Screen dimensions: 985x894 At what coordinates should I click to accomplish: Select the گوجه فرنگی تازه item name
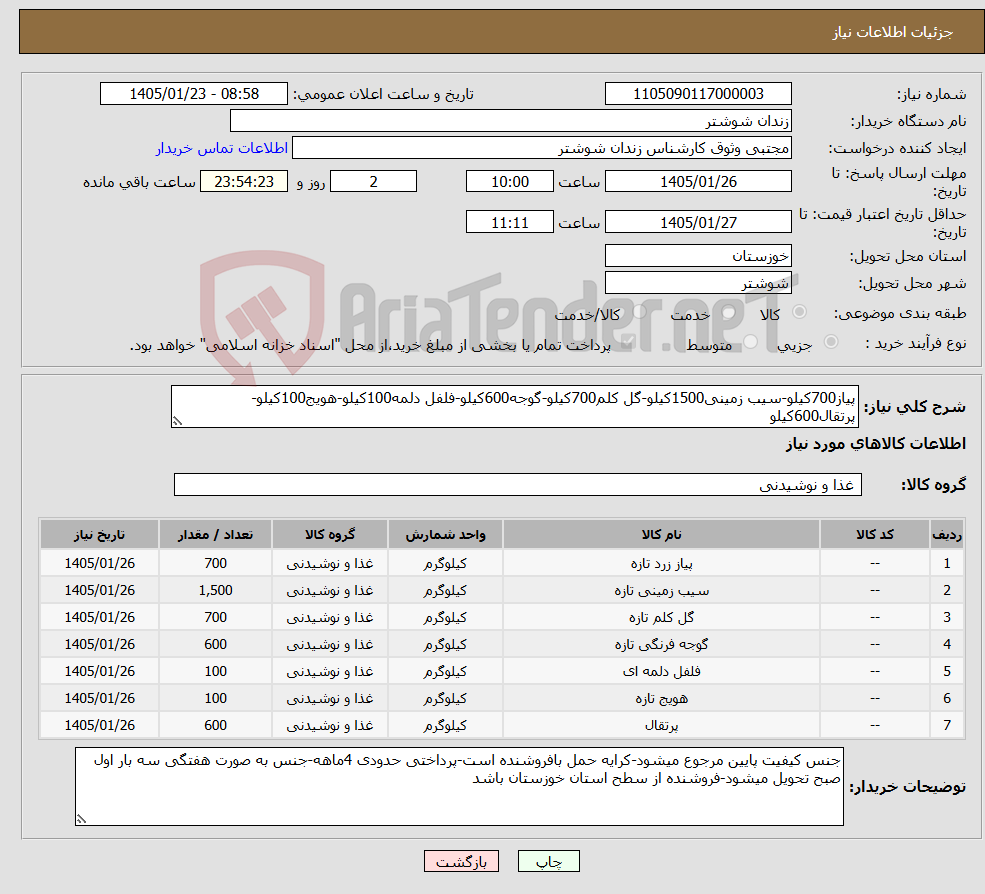pos(661,645)
